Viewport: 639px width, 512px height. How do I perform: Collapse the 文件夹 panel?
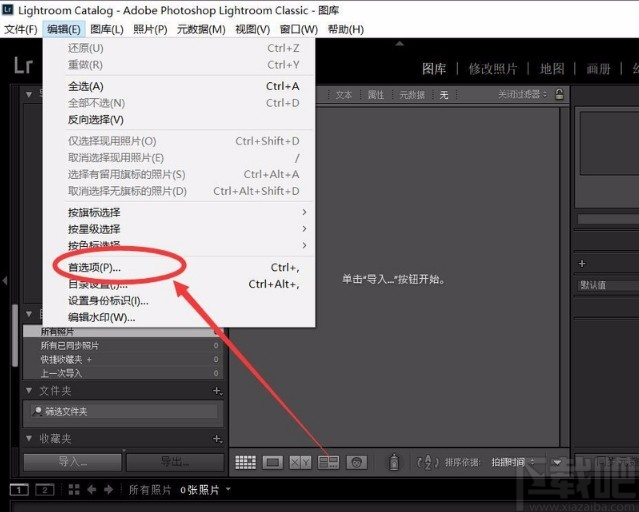pos(29,391)
